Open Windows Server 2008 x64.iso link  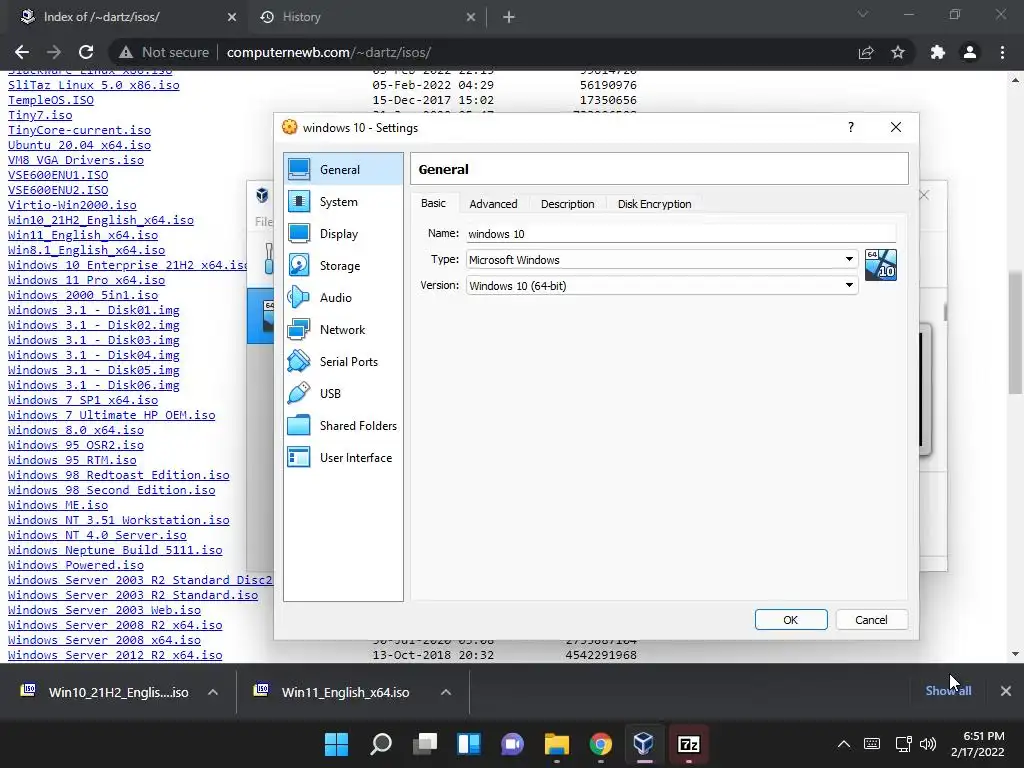coord(104,641)
